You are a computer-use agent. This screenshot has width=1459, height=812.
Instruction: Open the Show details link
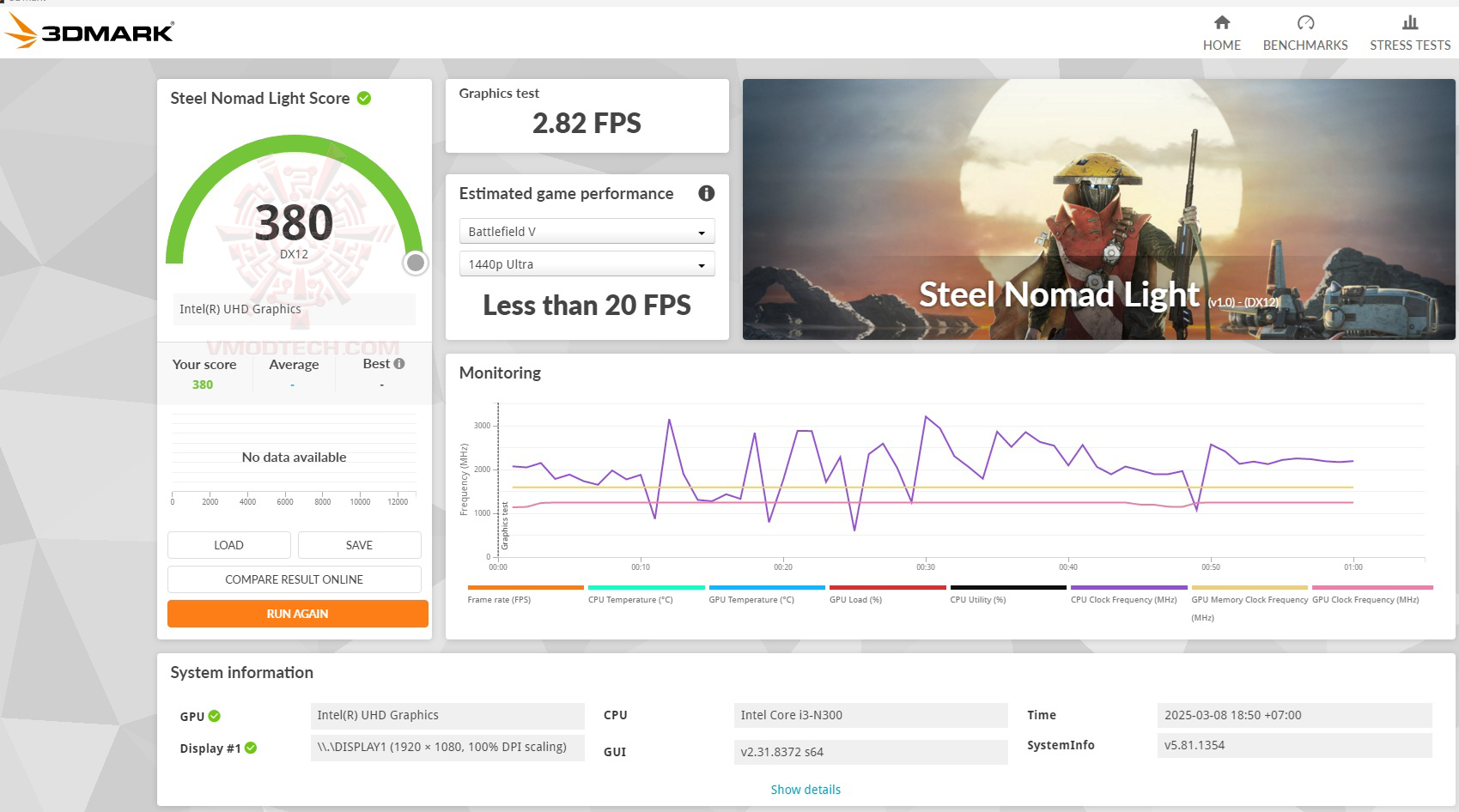coord(805,790)
